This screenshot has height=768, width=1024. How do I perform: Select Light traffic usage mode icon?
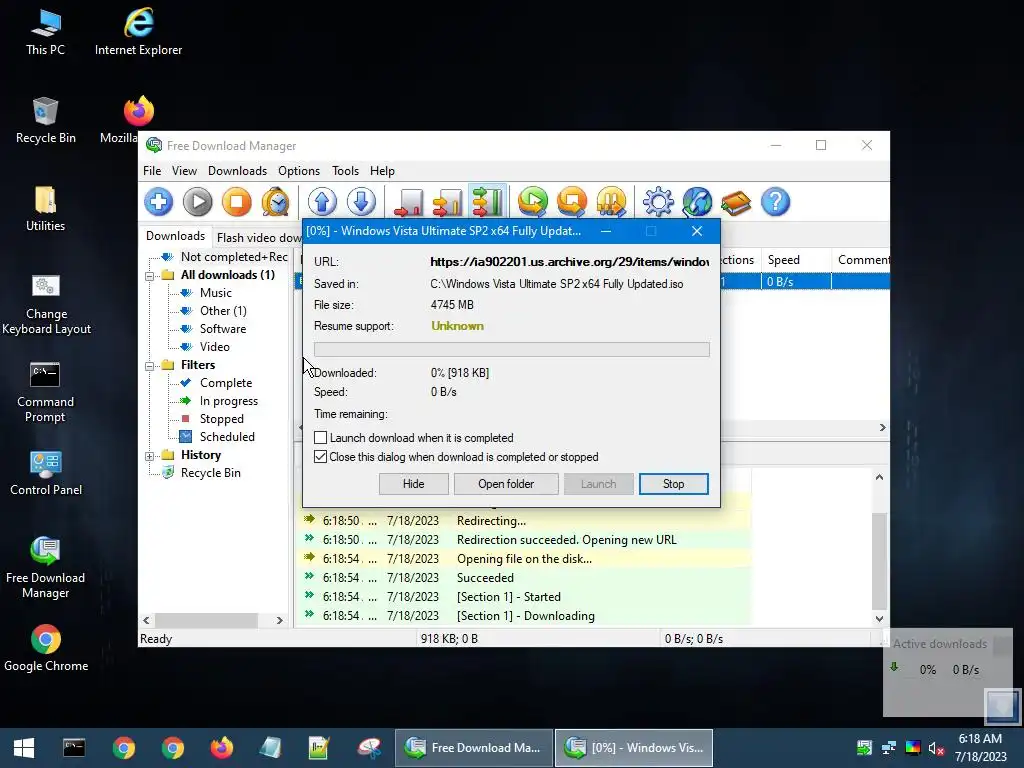[409, 202]
